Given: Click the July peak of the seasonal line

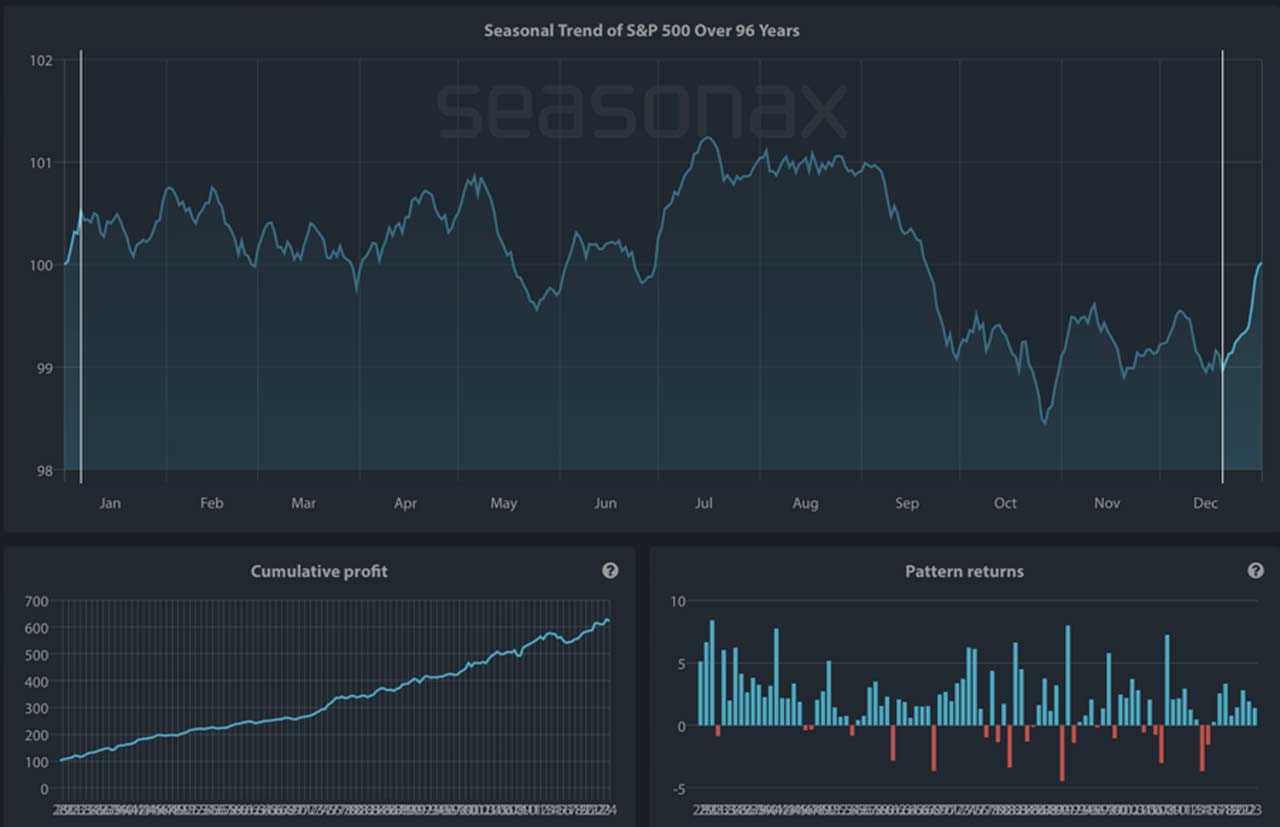Looking at the screenshot, I should tap(707, 138).
